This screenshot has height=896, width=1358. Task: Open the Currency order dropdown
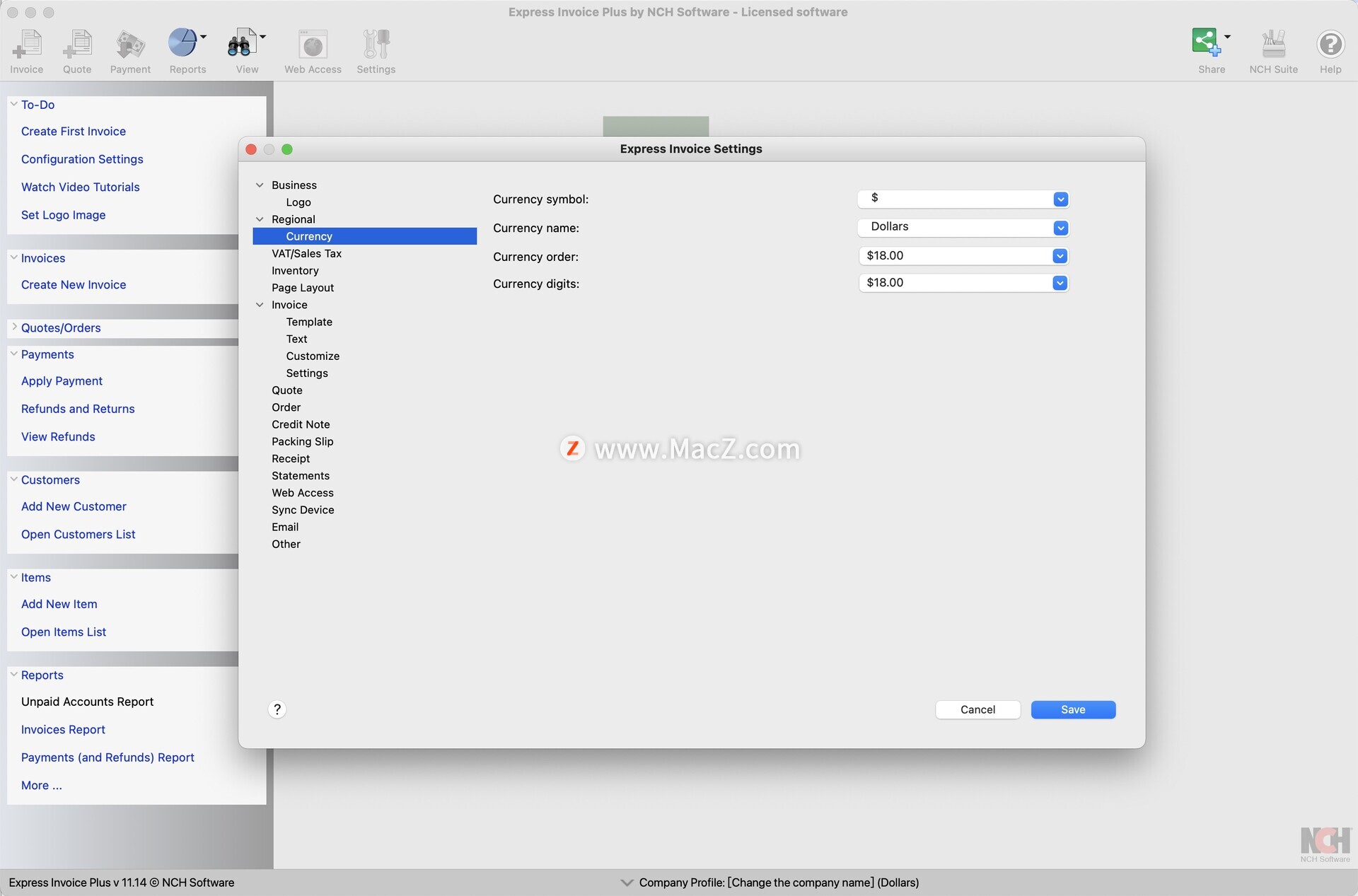[1060, 256]
